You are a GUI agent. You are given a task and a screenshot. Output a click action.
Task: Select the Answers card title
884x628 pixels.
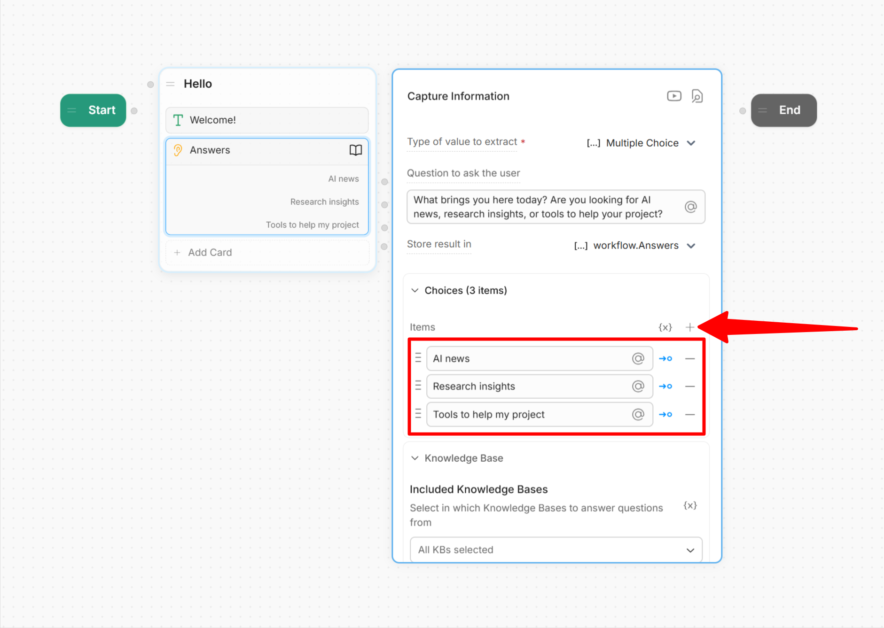[x=210, y=150]
